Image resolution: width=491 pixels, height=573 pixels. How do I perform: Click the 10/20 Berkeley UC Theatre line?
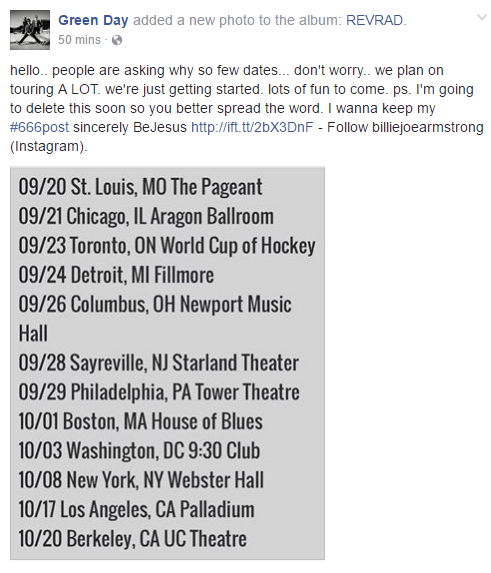(133, 539)
